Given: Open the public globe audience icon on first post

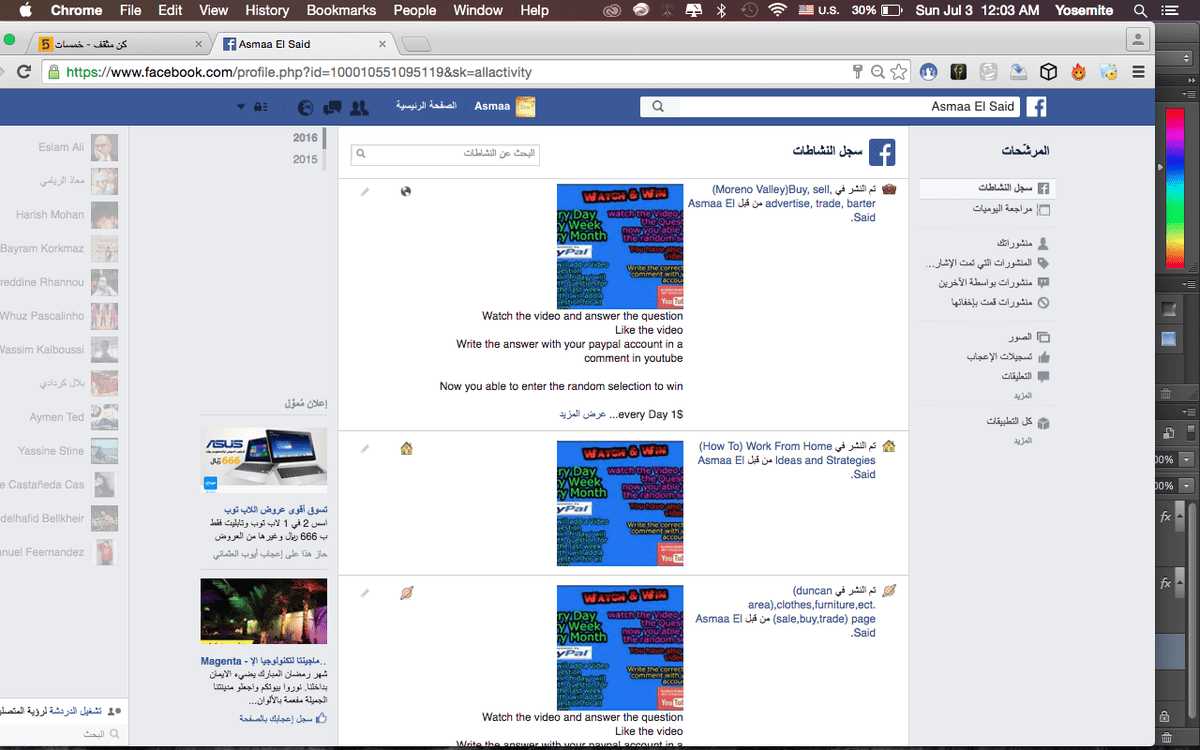Looking at the screenshot, I should tap(406, 191).
